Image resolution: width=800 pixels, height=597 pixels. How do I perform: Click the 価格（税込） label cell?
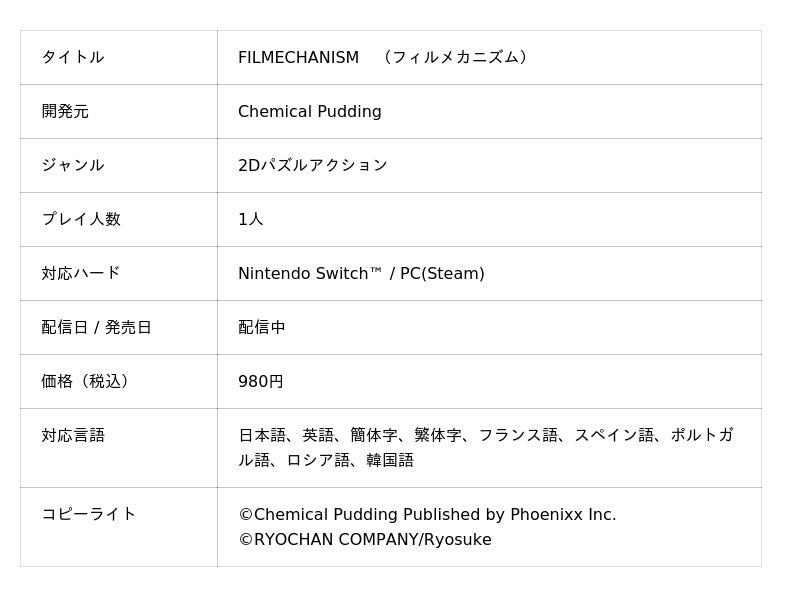[85, 381]
